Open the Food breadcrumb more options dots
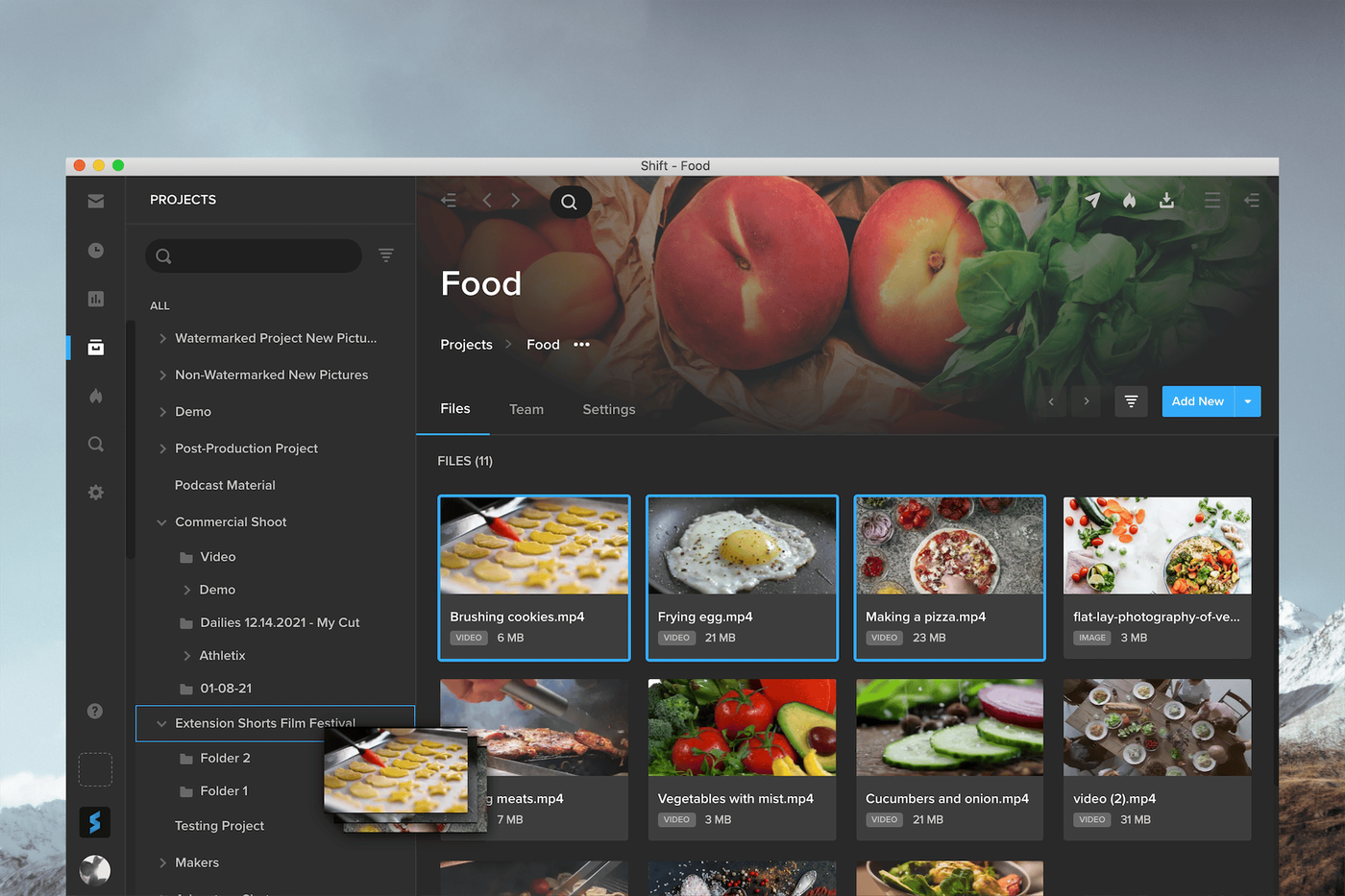The height and width of the screenshot is (896, 1345). pyautogui.click(x=581, y=345)
